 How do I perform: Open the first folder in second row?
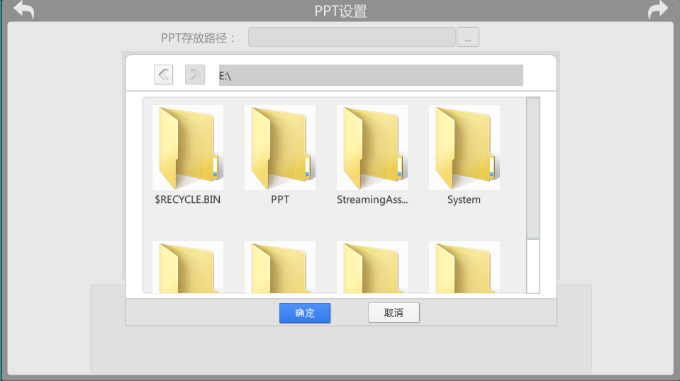click(x=188, y=267)
